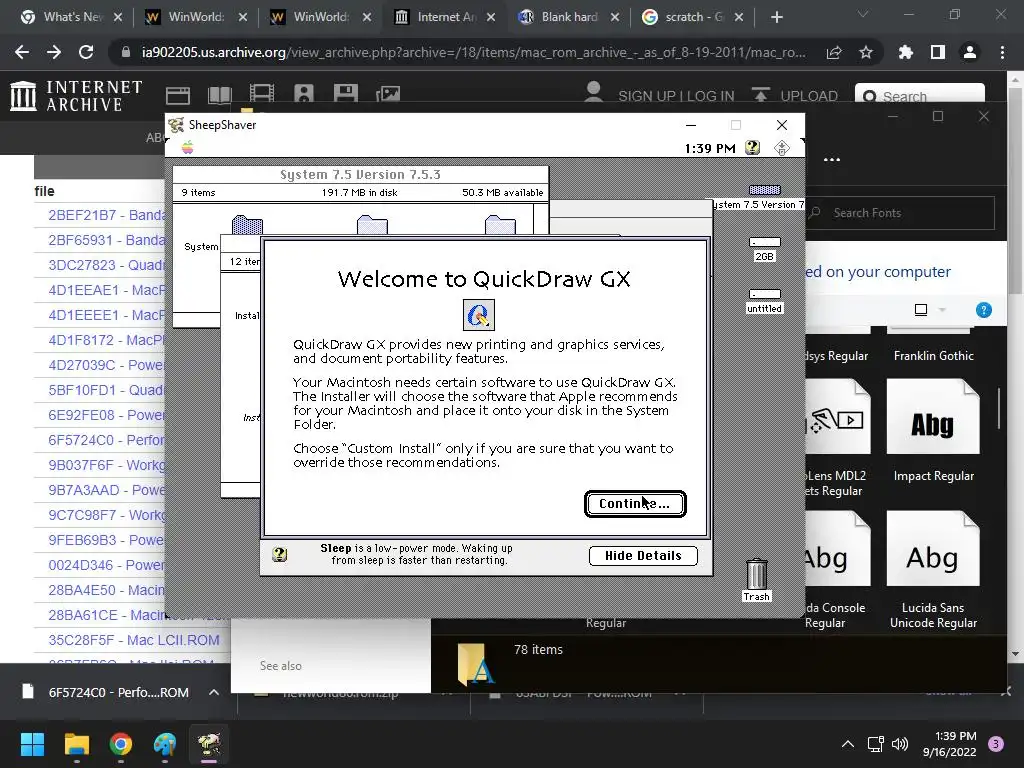Expand the download item chevron for 6F5724C0
This screenshot has width=1024, height=768.
[214, 692]
